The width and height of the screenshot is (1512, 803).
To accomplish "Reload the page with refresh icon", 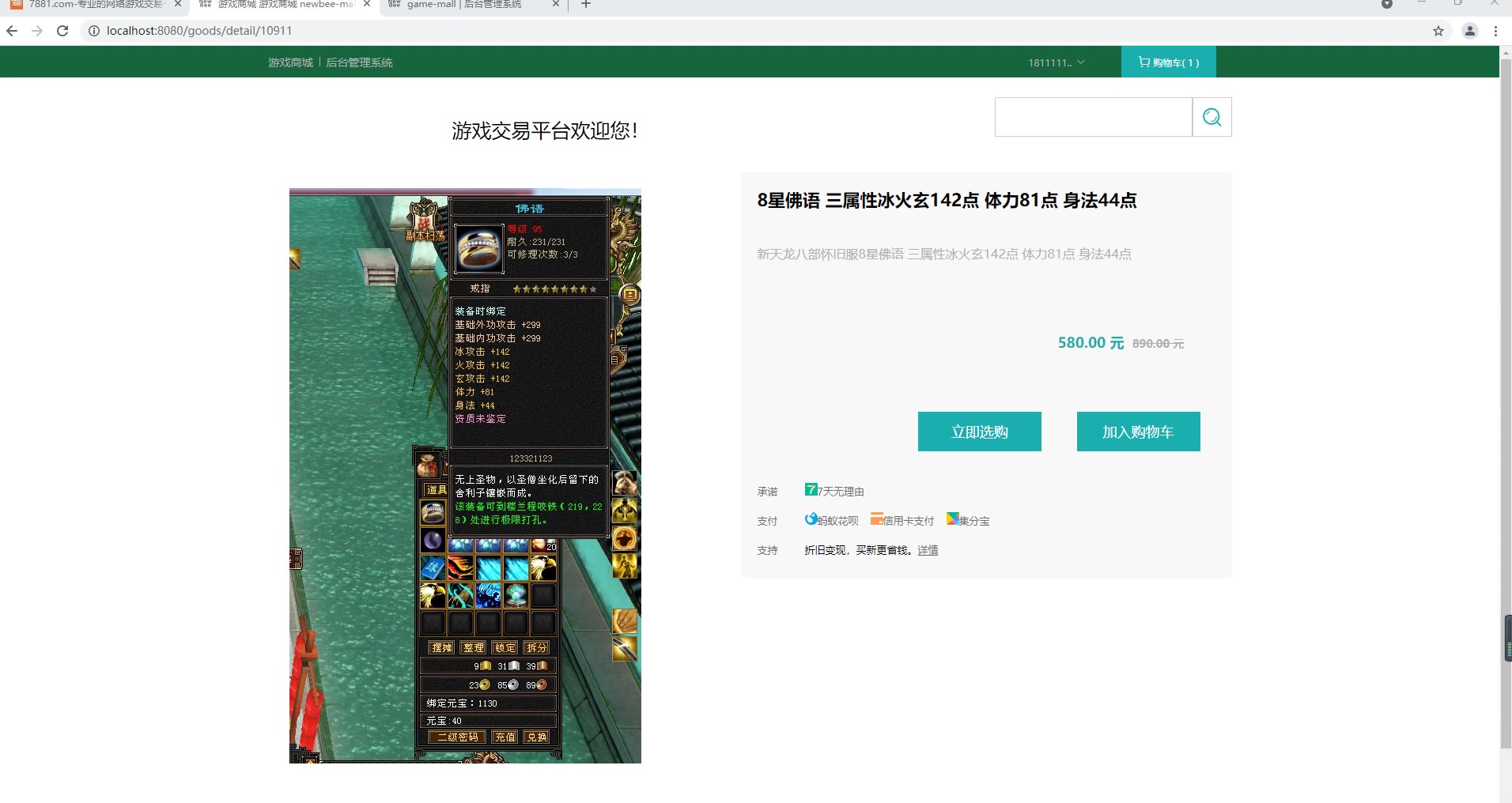I will click(x=62, y=31).
